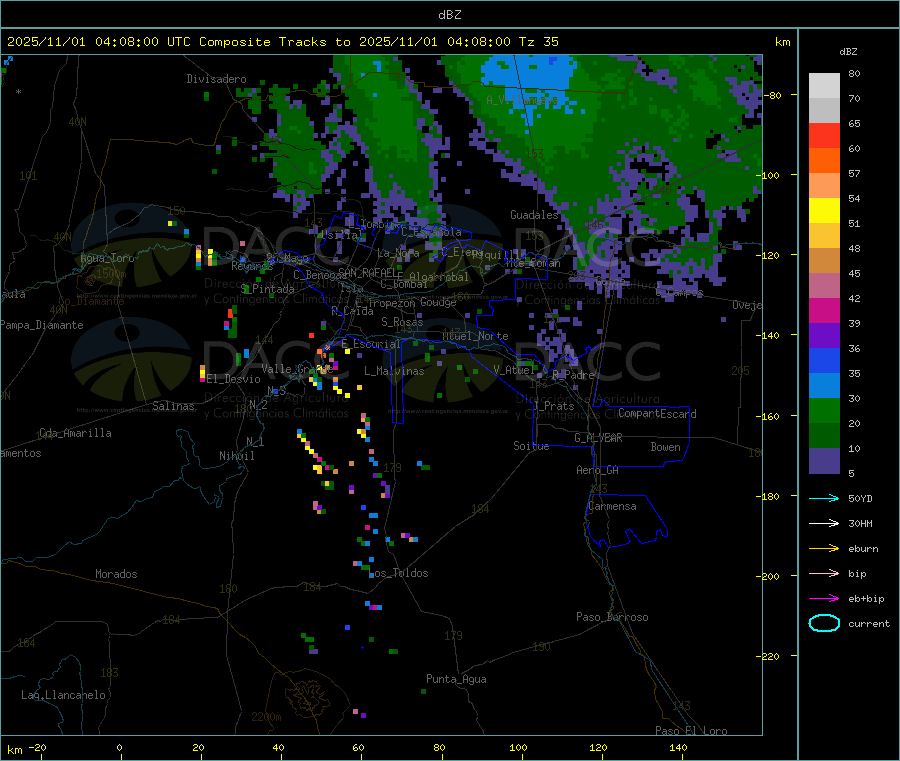Click the Morados place label
Viewport: 900px width, 761px height.
coord(116,574)
